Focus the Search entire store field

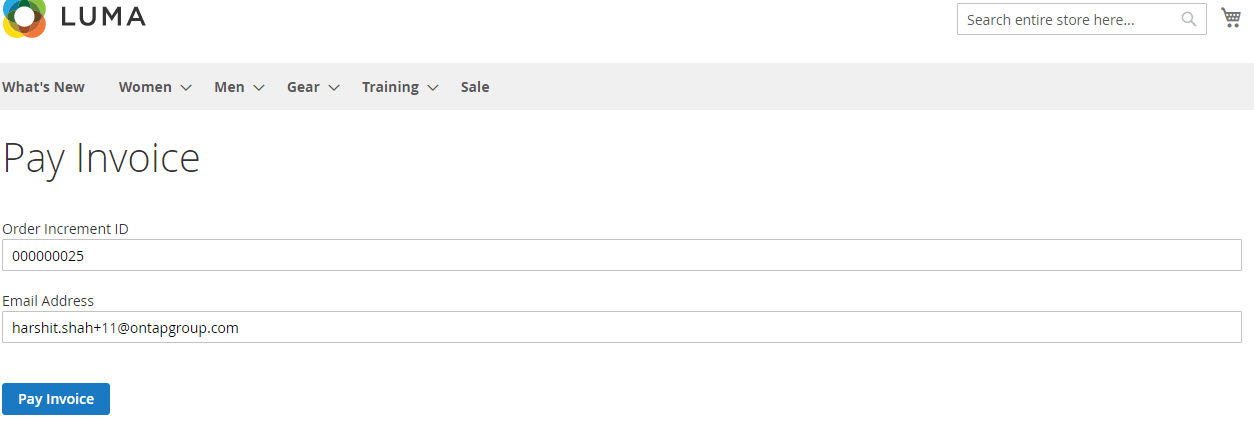click(x=1081, y=19)
